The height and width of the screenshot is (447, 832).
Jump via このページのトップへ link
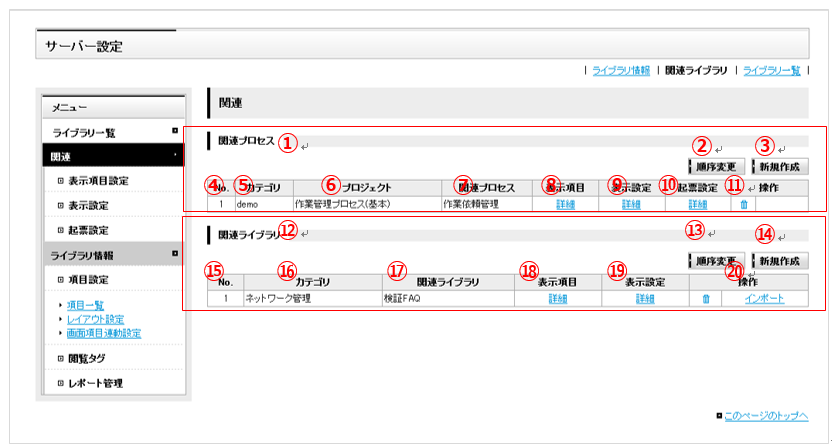pyautogui.click(x=766, y=416)
